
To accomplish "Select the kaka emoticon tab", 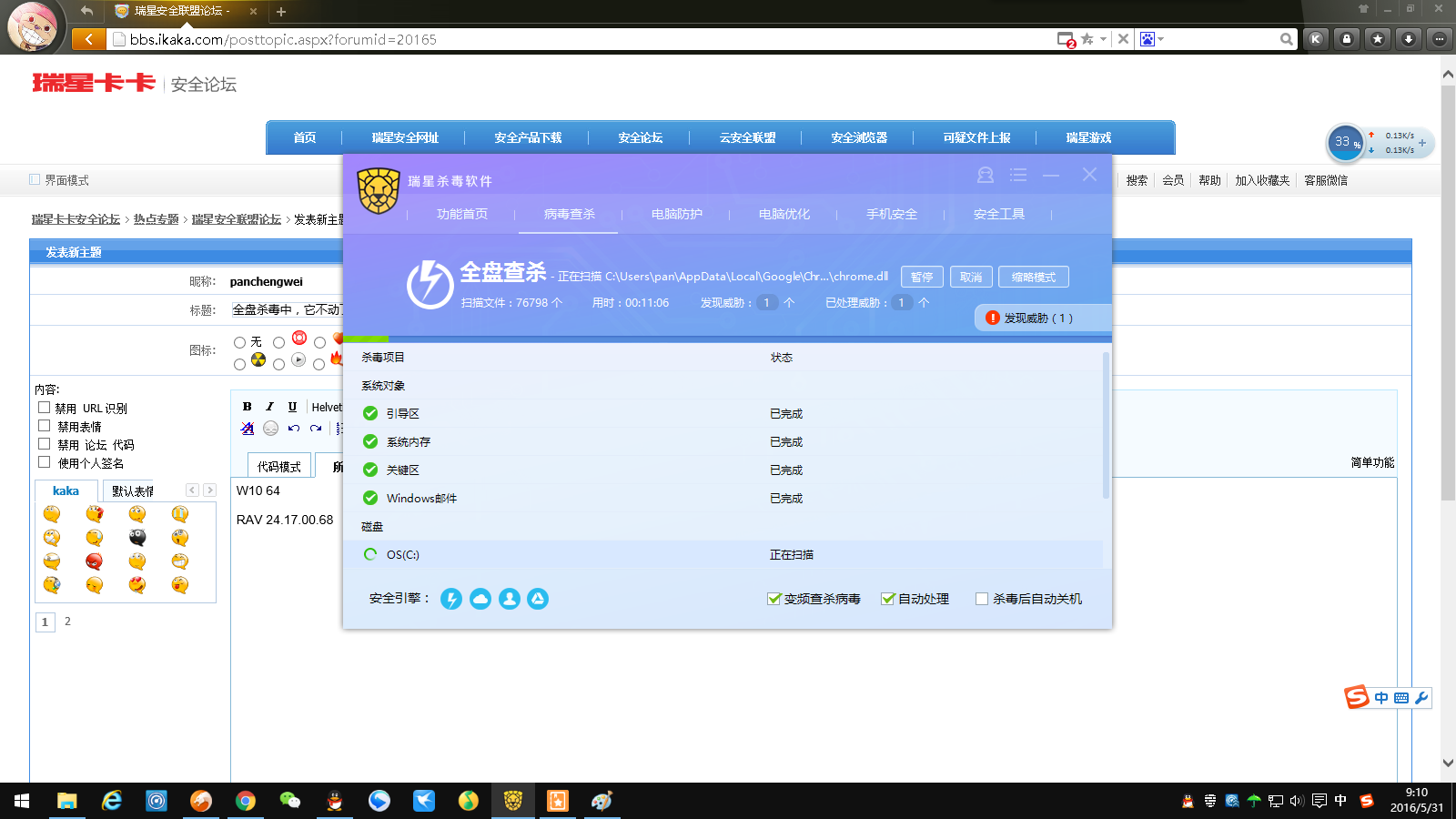I will pos(66,490).
